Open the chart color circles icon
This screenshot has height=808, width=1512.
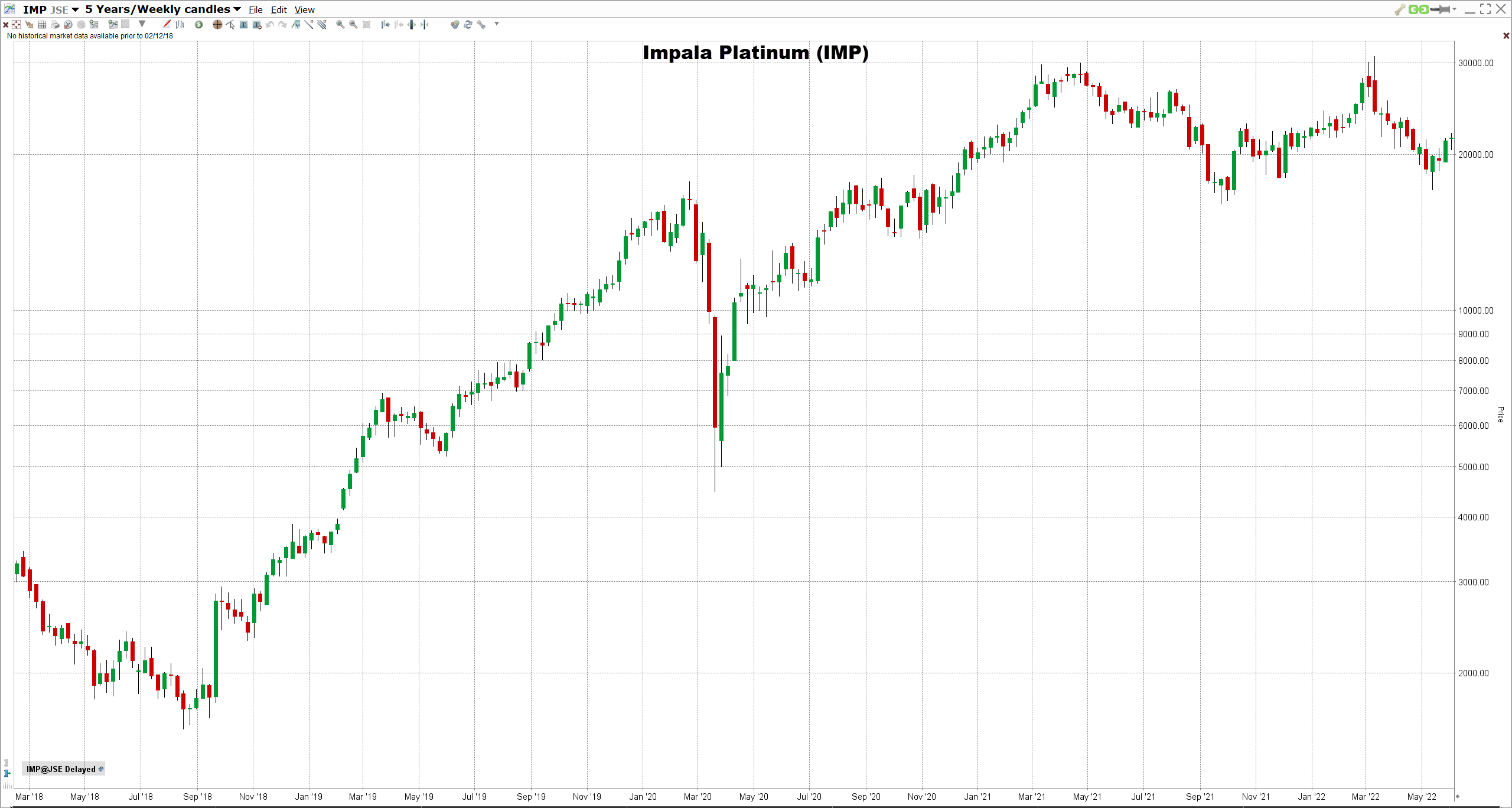point(455,25)
